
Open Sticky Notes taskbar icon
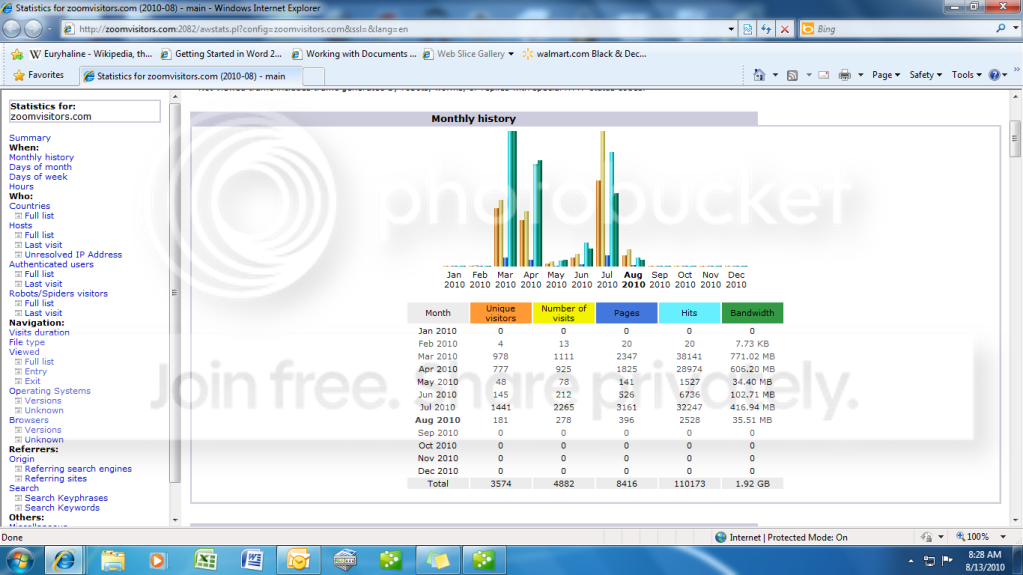coord(437,561)
